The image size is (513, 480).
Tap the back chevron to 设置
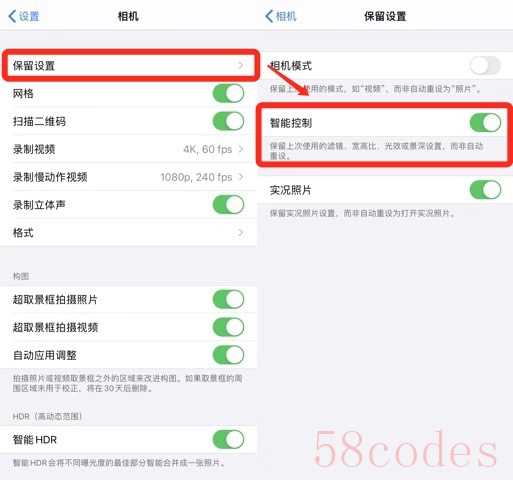(x=12, y=16)
